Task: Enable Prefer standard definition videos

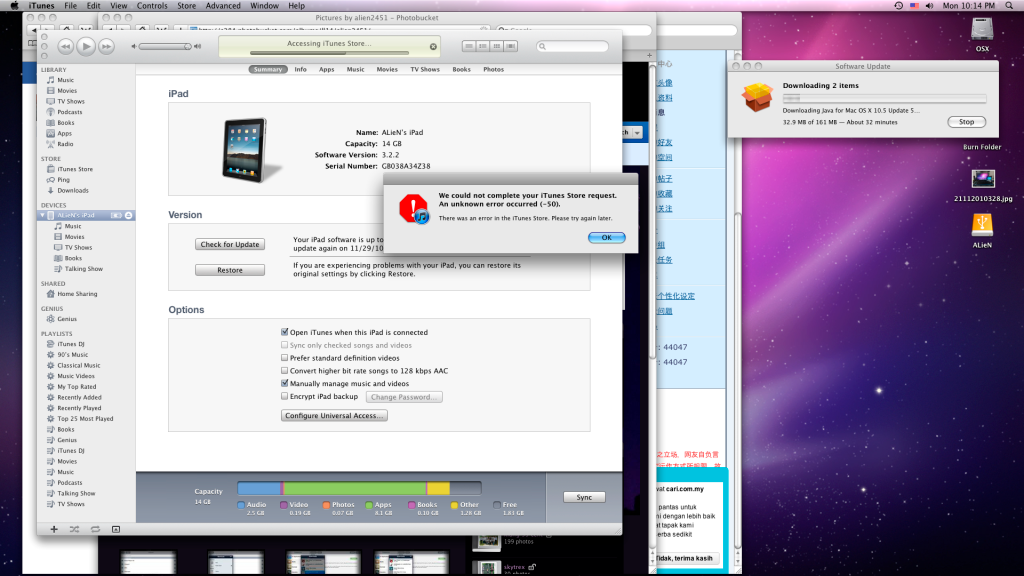Action: point(285,358)
